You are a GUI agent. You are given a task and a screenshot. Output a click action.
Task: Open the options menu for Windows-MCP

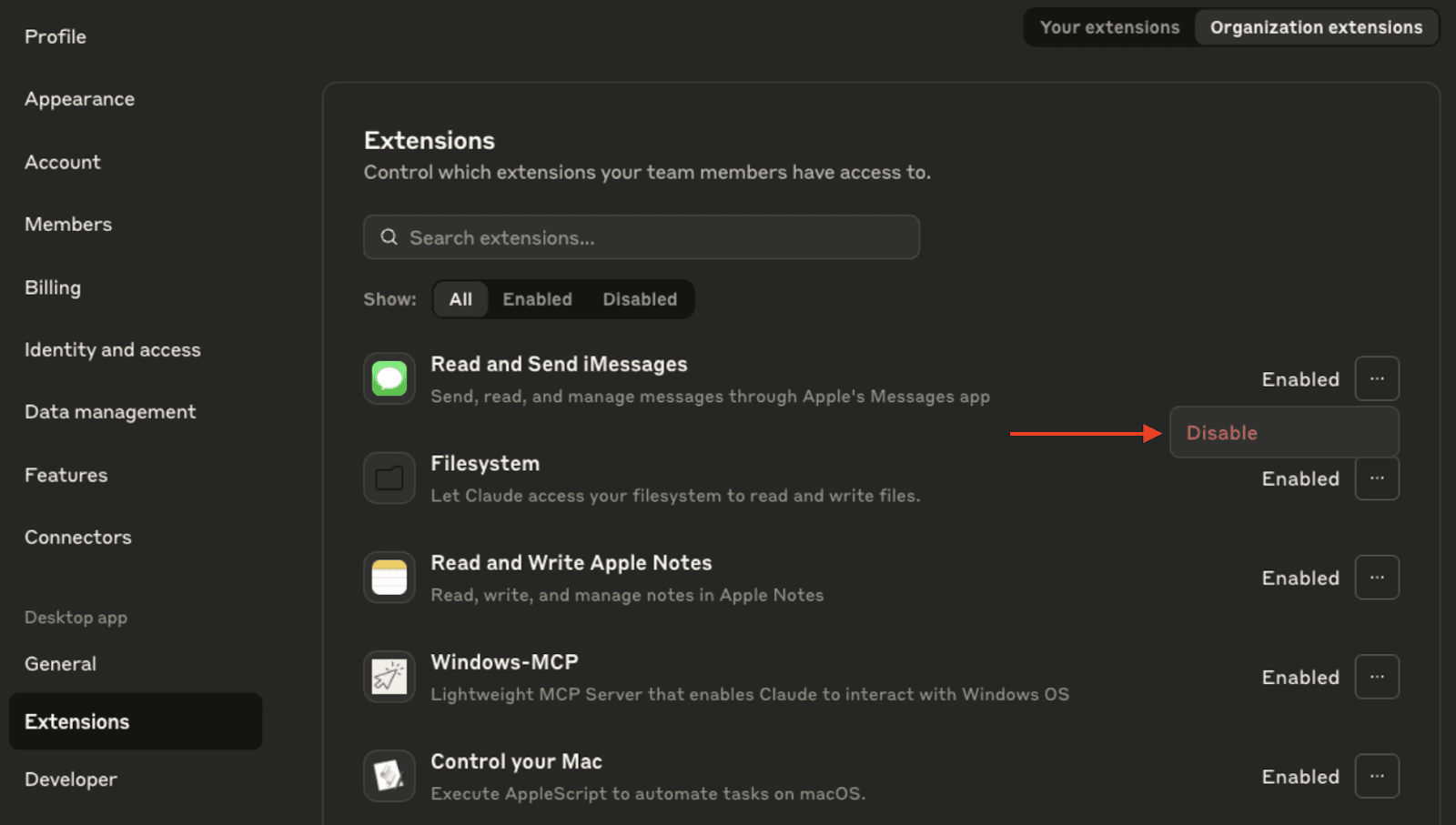click(1377, 676)
